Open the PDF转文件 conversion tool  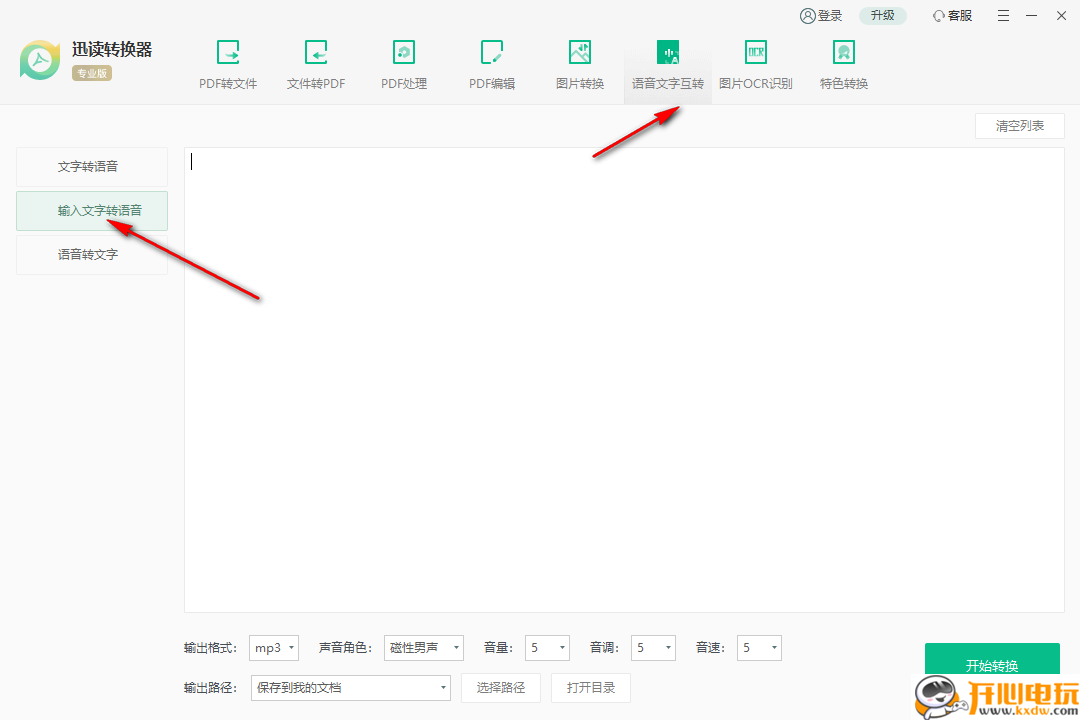(228, 63)
